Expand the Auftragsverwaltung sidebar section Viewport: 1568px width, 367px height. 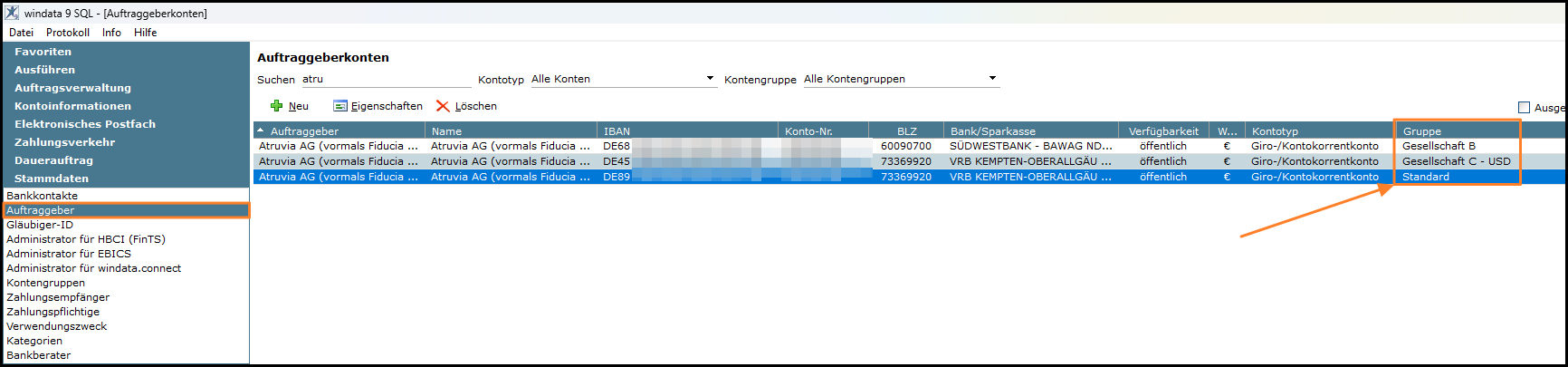pos(126,88)
